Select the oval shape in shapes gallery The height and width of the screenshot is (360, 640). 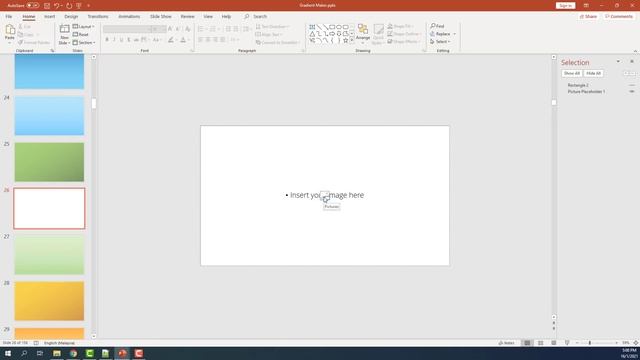[x=339, y=27]
